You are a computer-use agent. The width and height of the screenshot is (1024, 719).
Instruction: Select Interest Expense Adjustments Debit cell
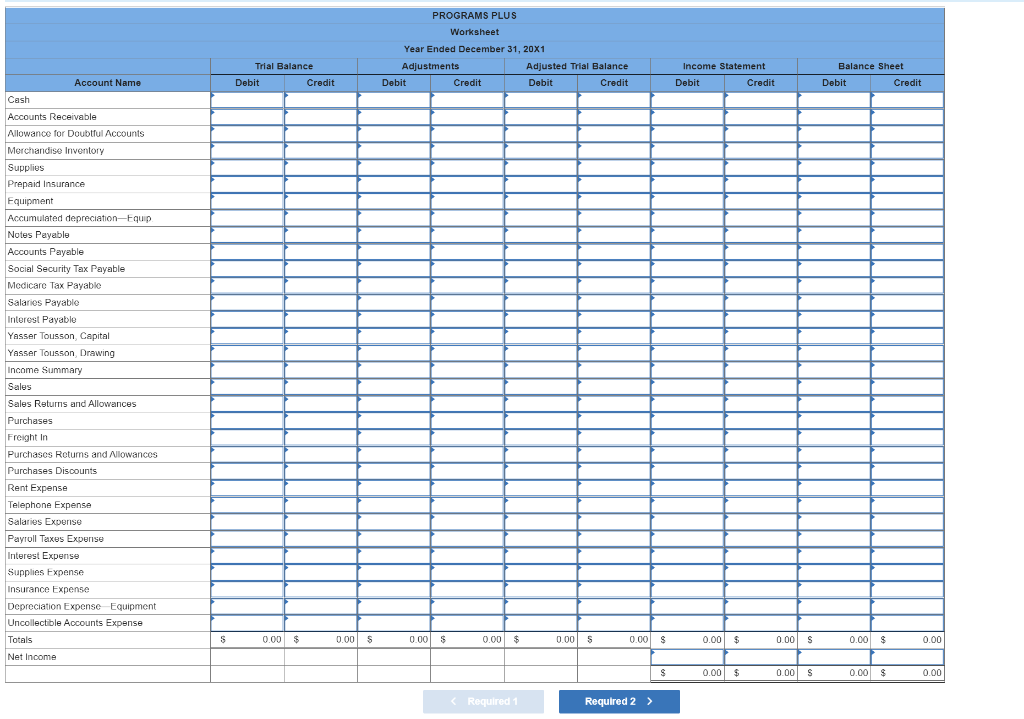[394, 556]
